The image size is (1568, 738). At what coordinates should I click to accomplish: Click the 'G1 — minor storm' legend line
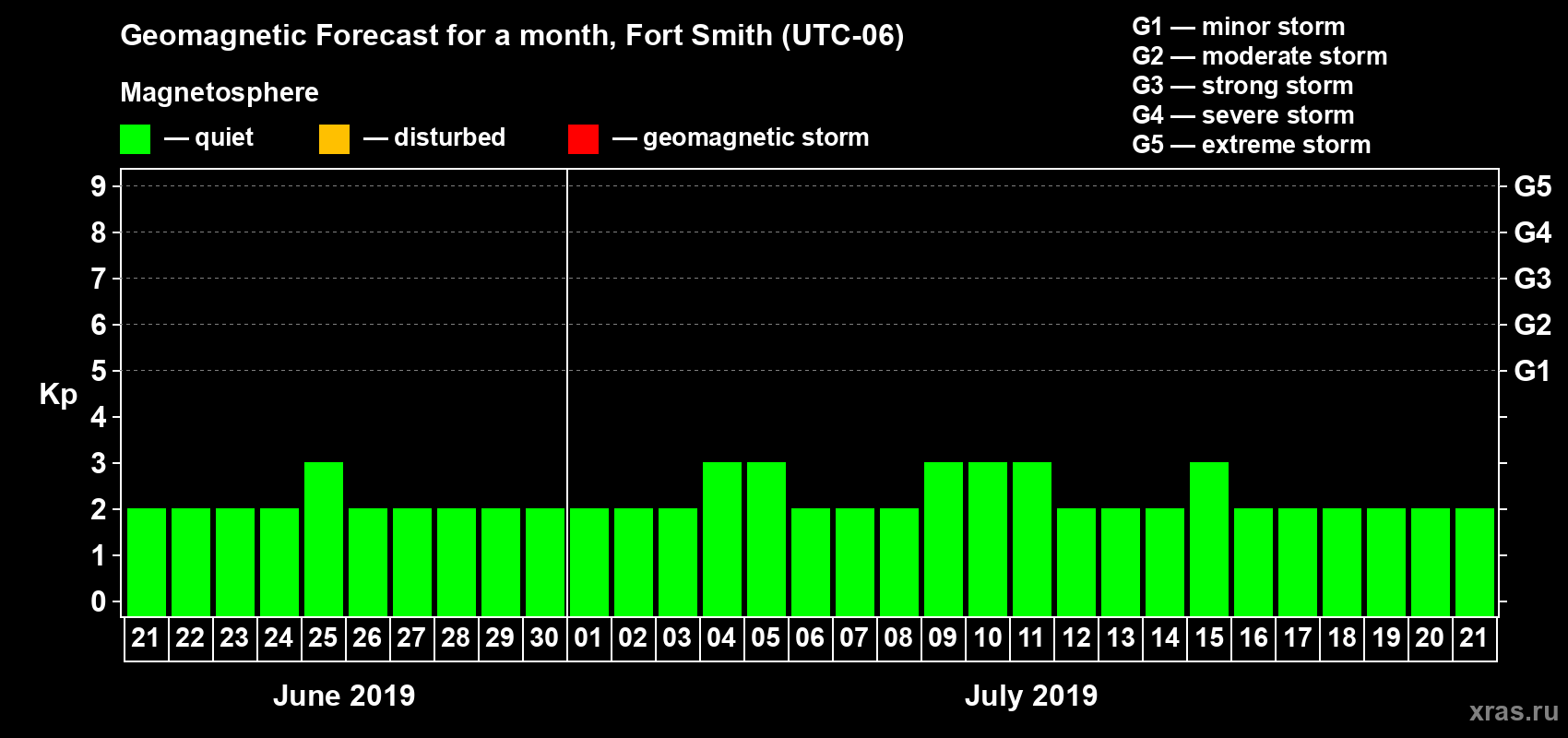1239,27
